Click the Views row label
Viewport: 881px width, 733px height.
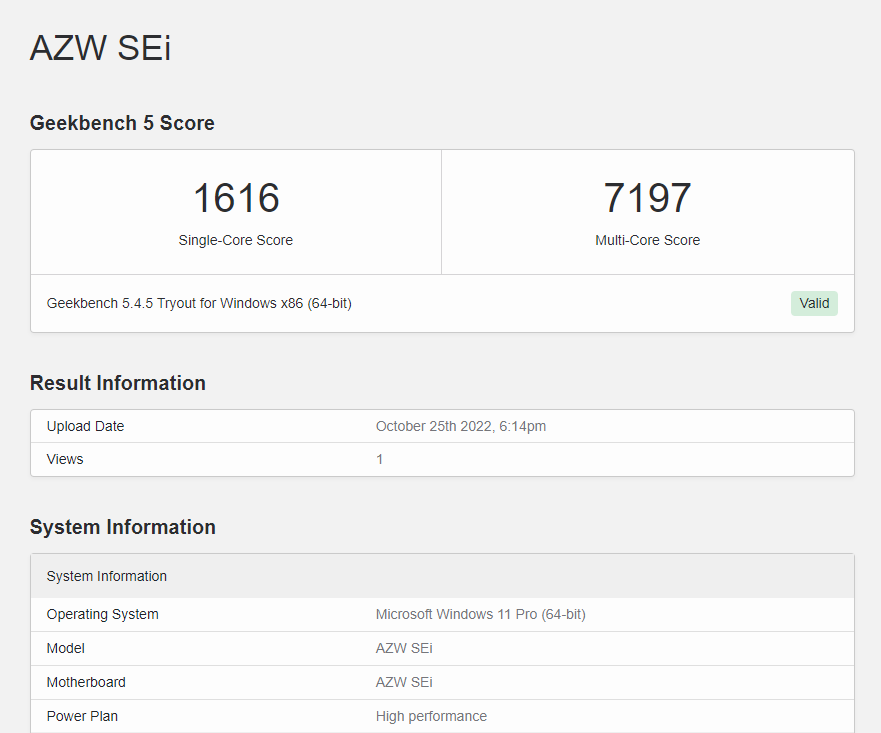point(65,459)
